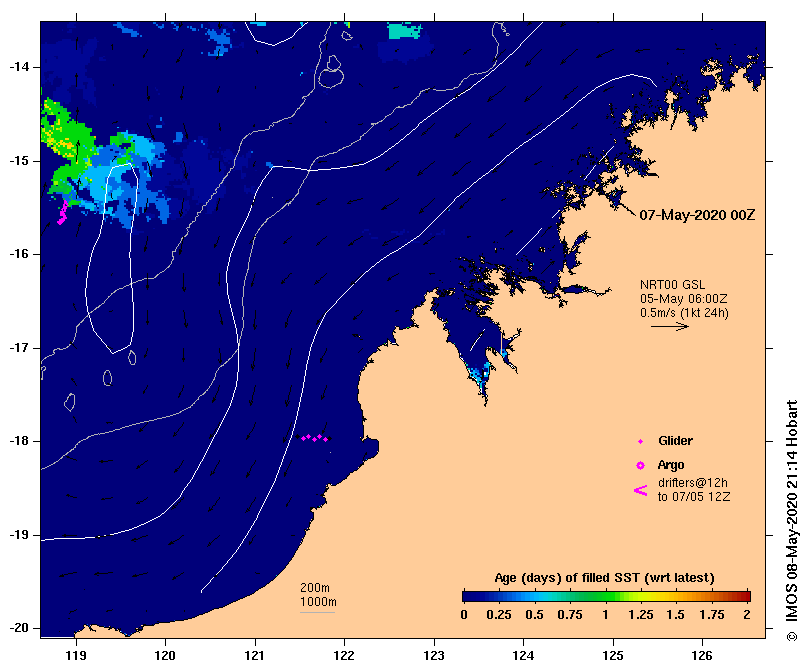
Task: Click the latitude axis label -14
Action: [x=19, y=67]
